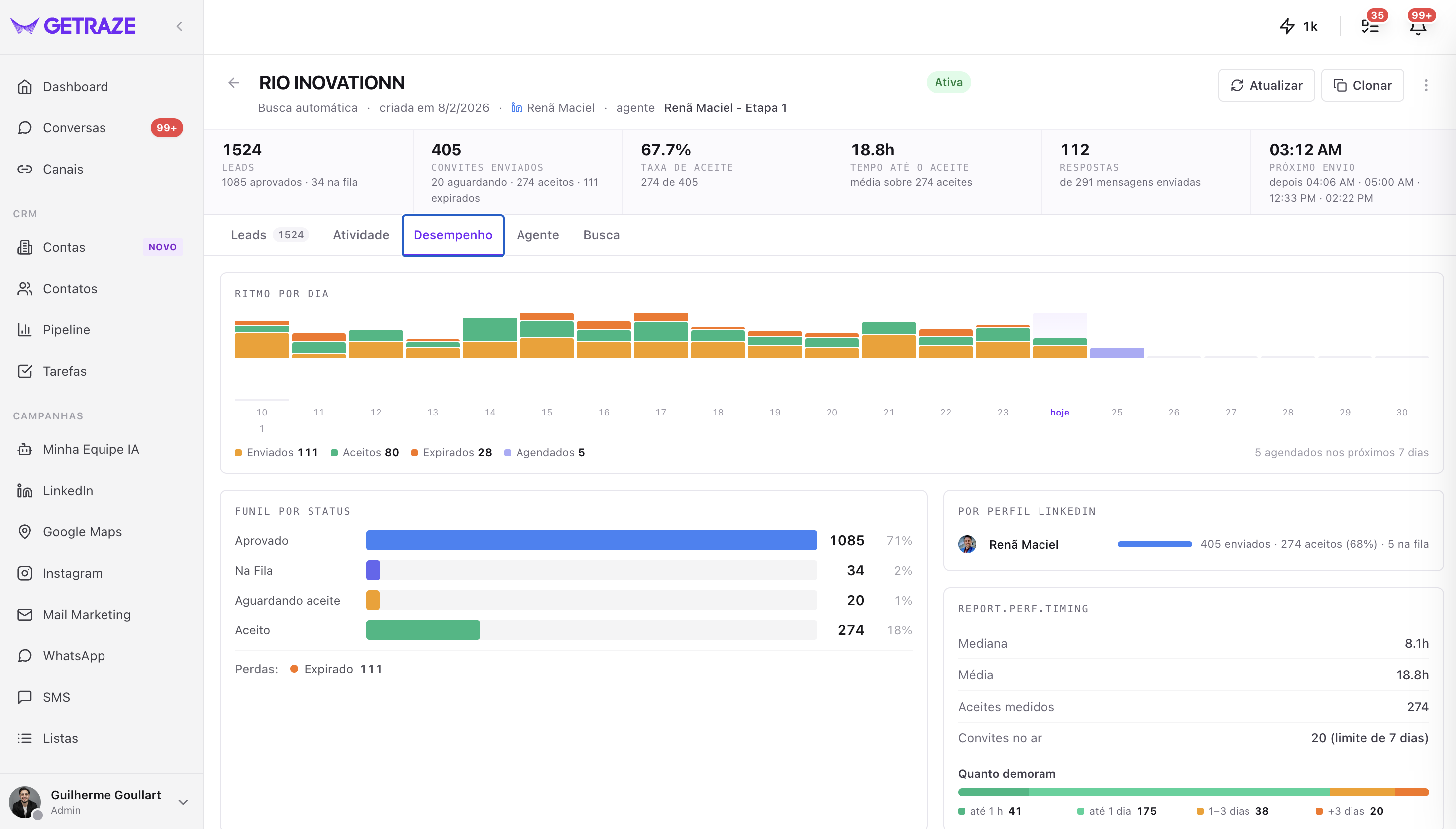This screenshot has height=829, width=1456.
Task: Open Listas list icon
Action: pos(24,738)
